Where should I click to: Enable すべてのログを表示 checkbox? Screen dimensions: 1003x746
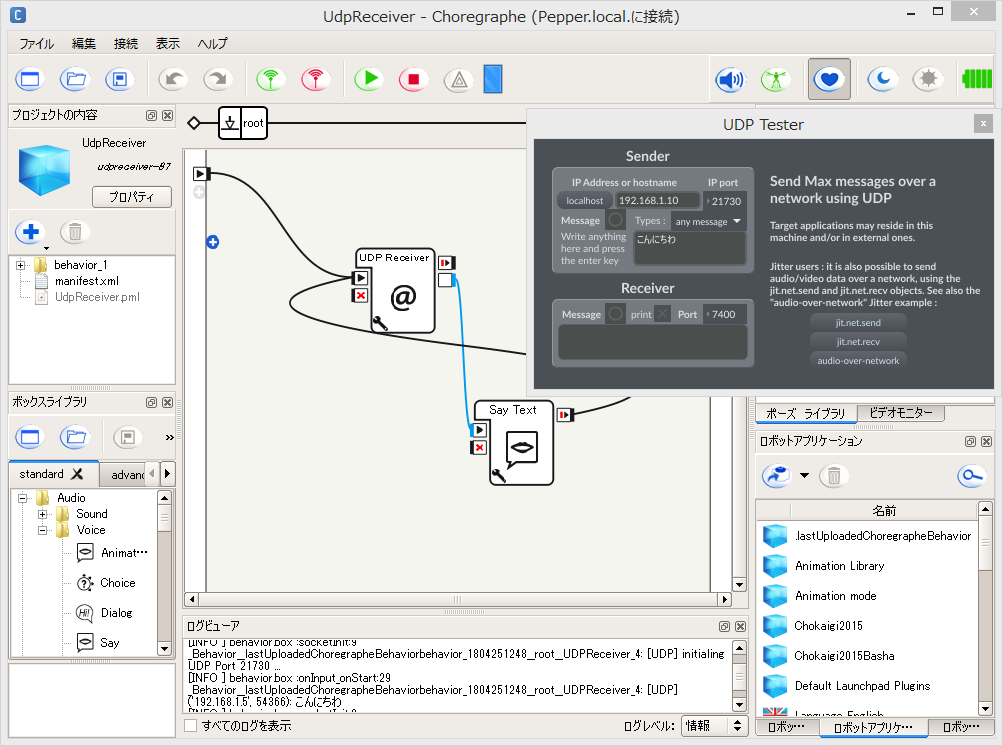coord(191,726)
